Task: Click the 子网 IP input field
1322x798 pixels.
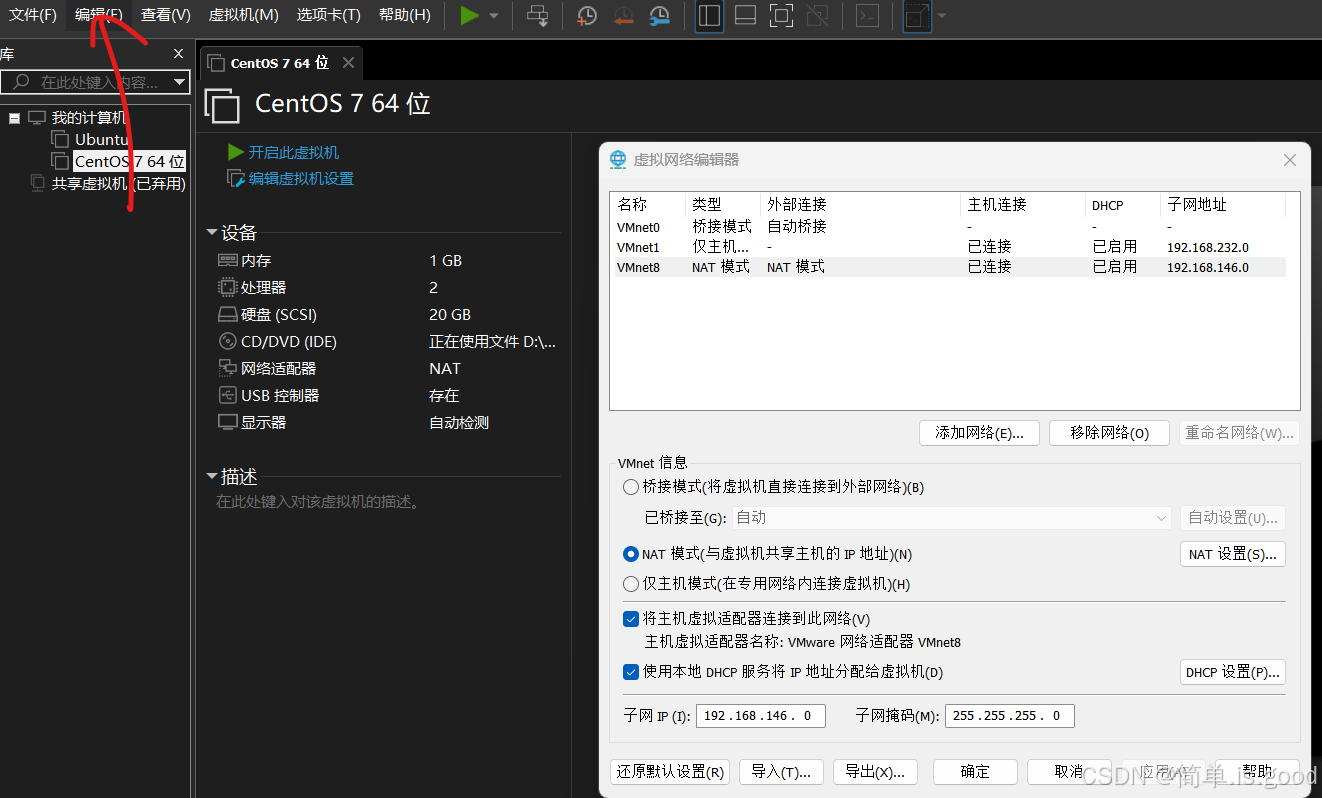Action: tap(761, 716)
